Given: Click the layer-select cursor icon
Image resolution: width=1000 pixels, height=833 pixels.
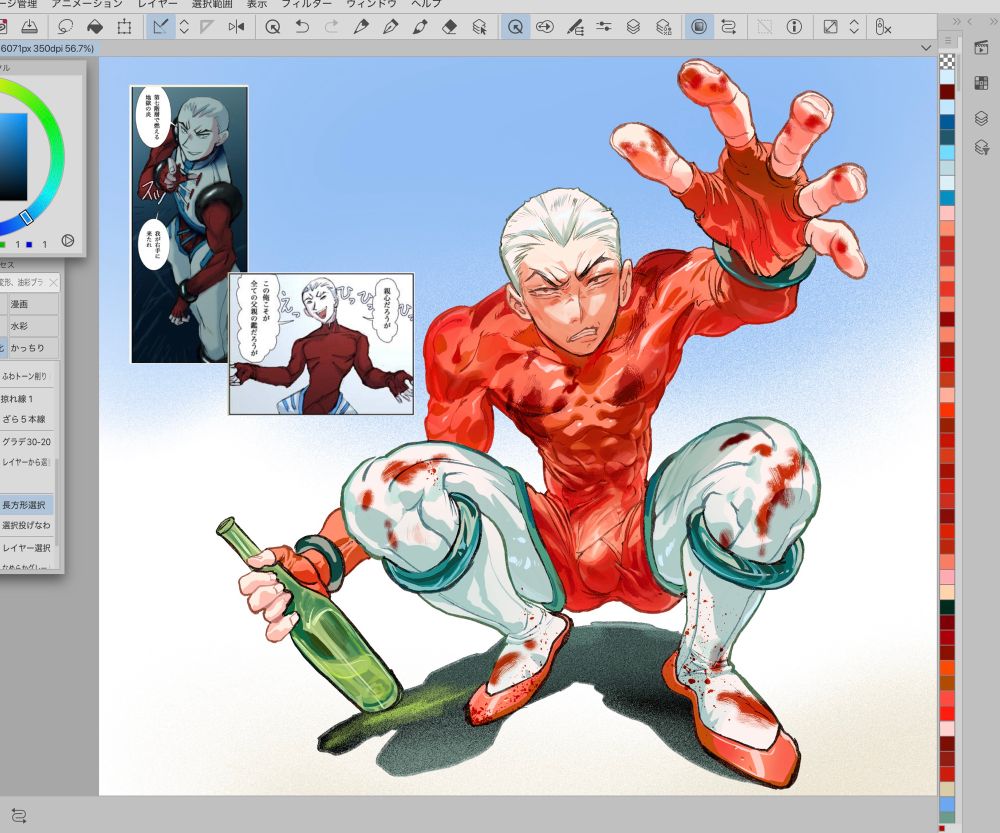Looking at the screenshot, I should (479, 27).
